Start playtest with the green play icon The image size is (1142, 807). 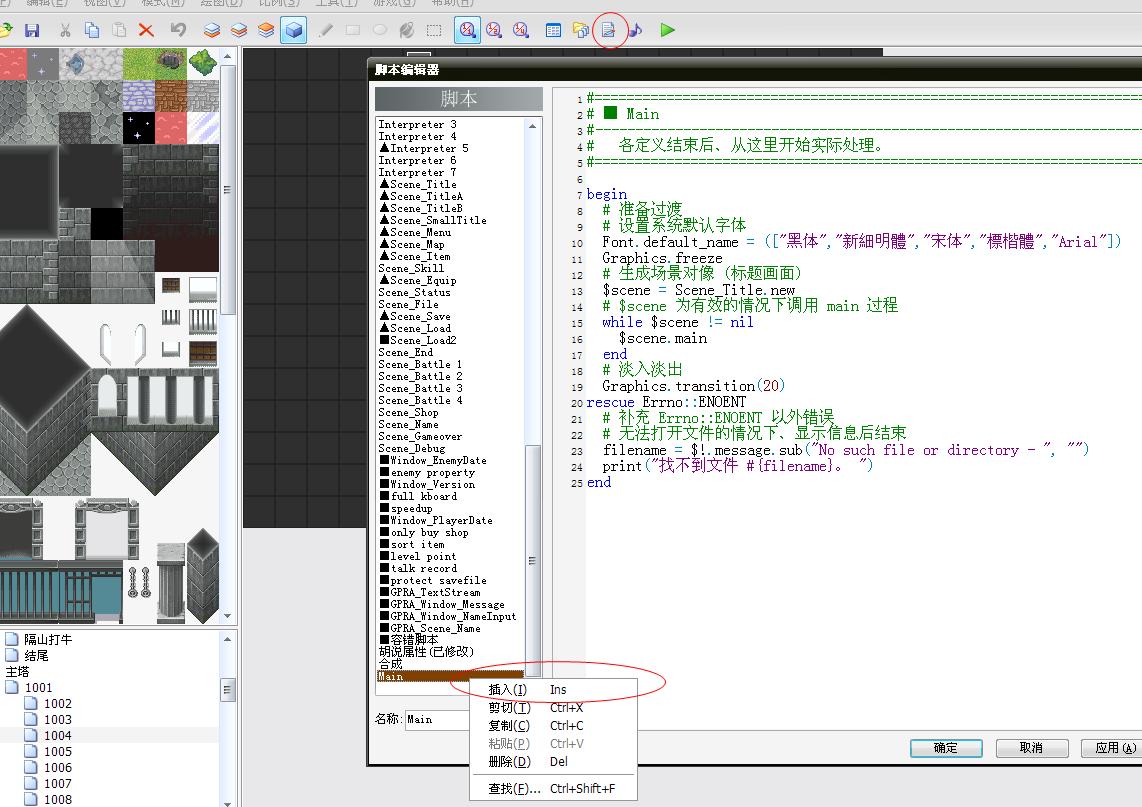coord(667,31)
